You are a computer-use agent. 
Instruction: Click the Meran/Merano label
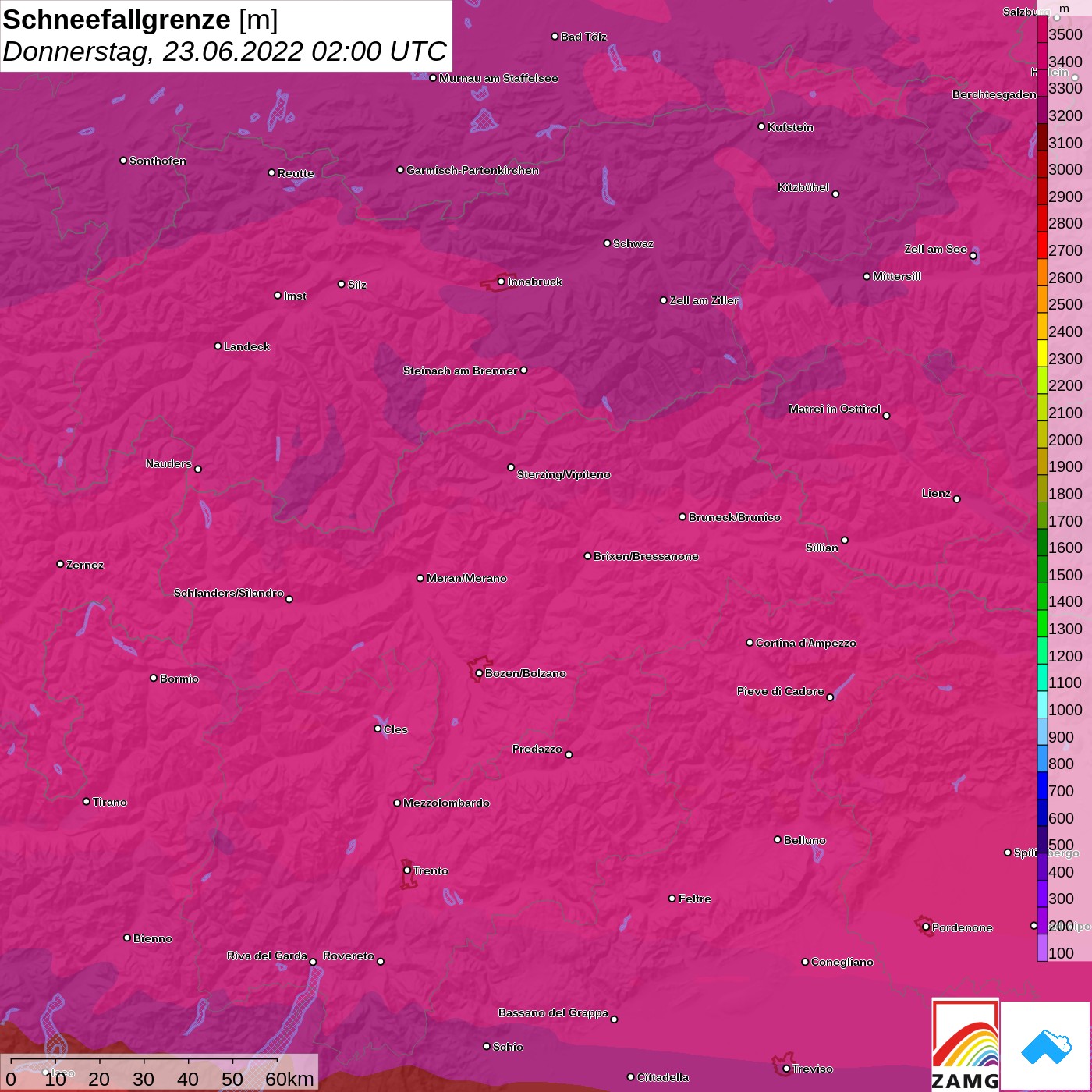[x=466, y=578]
